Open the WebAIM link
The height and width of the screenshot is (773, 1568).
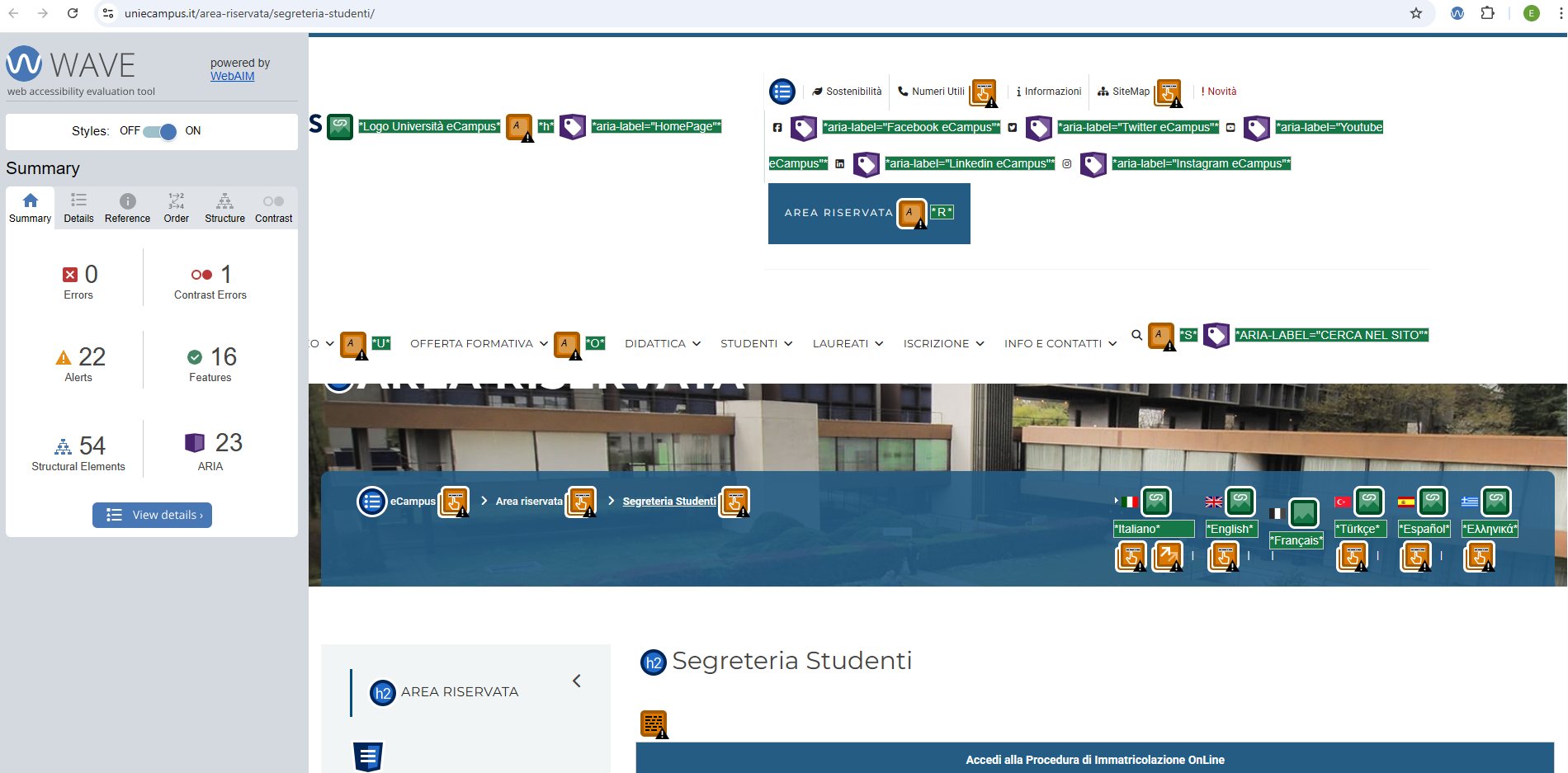[x=232, y=76]
